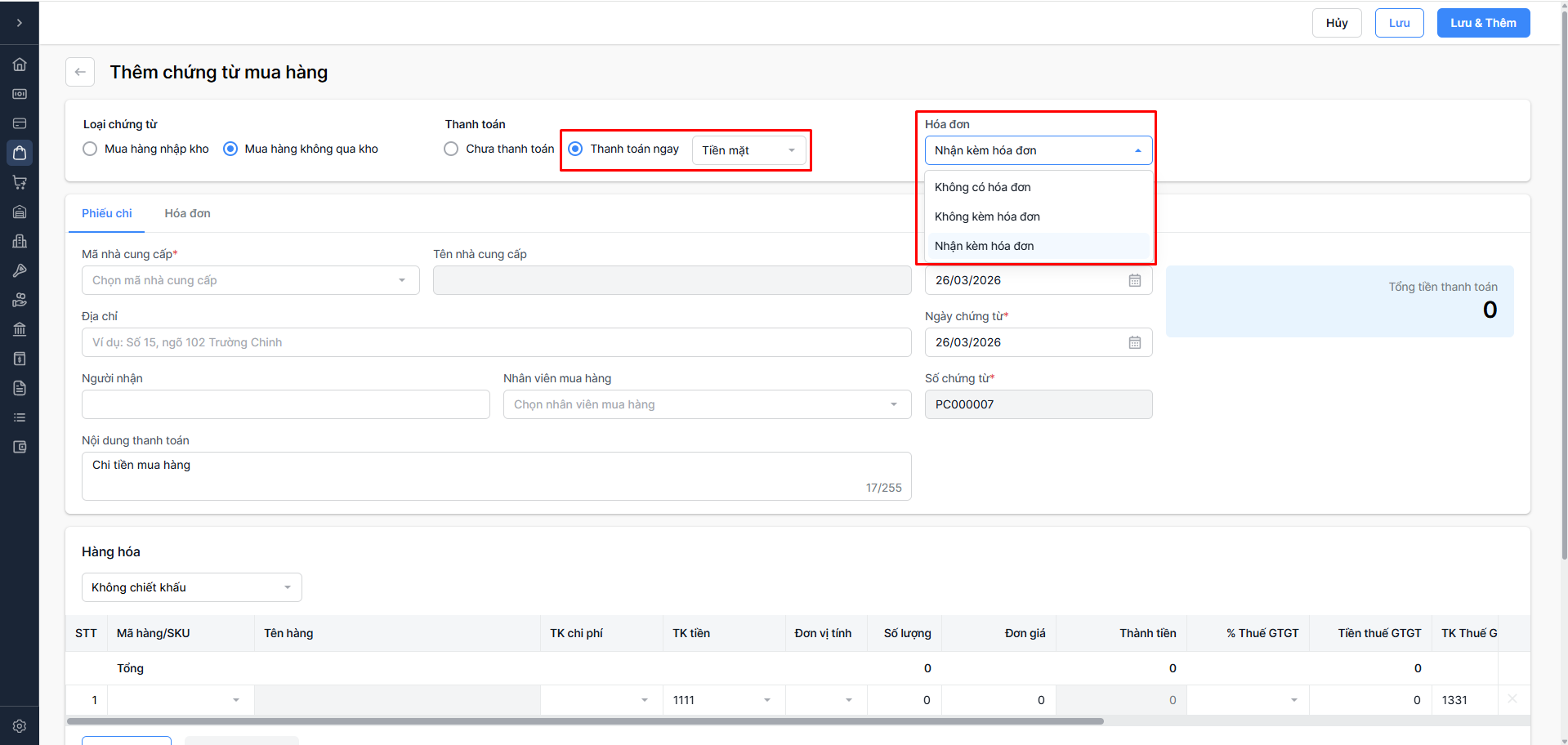Click the wallet icon in the sidebar

coord(20,447)
